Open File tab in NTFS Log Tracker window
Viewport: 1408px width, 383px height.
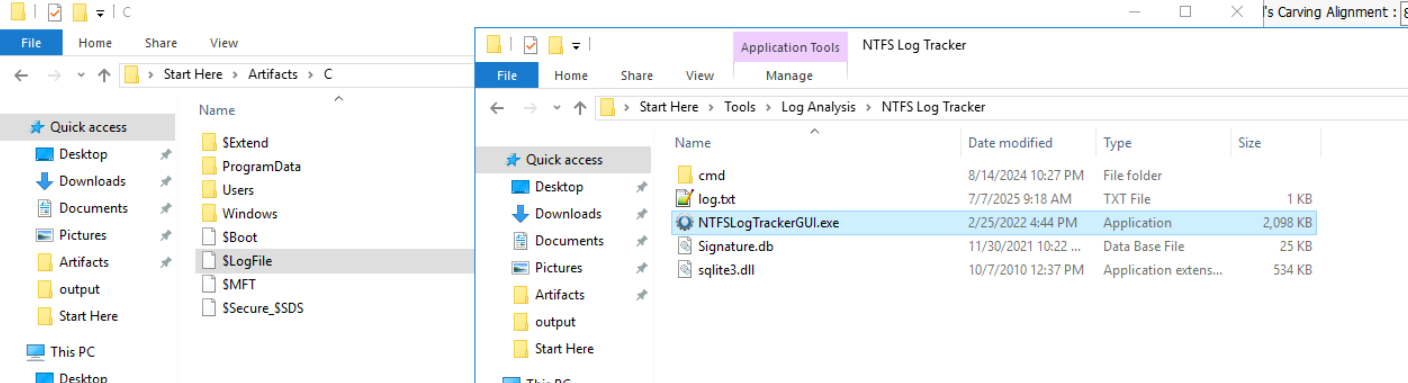point(507,75)
